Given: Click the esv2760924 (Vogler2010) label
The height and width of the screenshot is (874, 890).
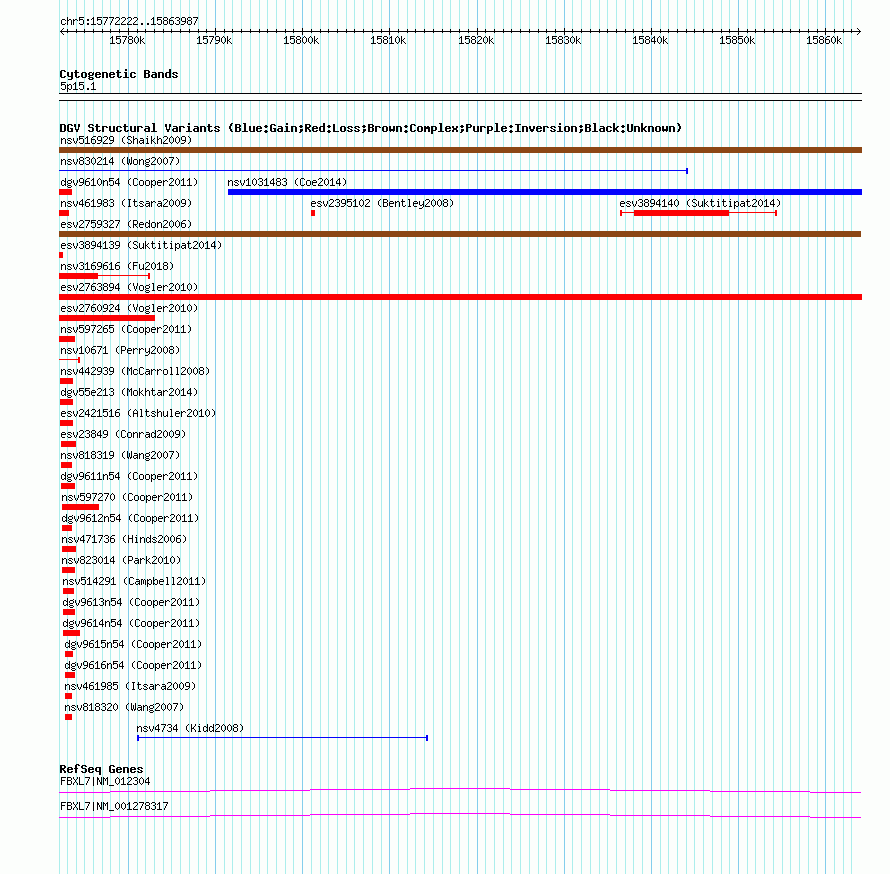Looking at the screenshot, I should tap(129, 308).
